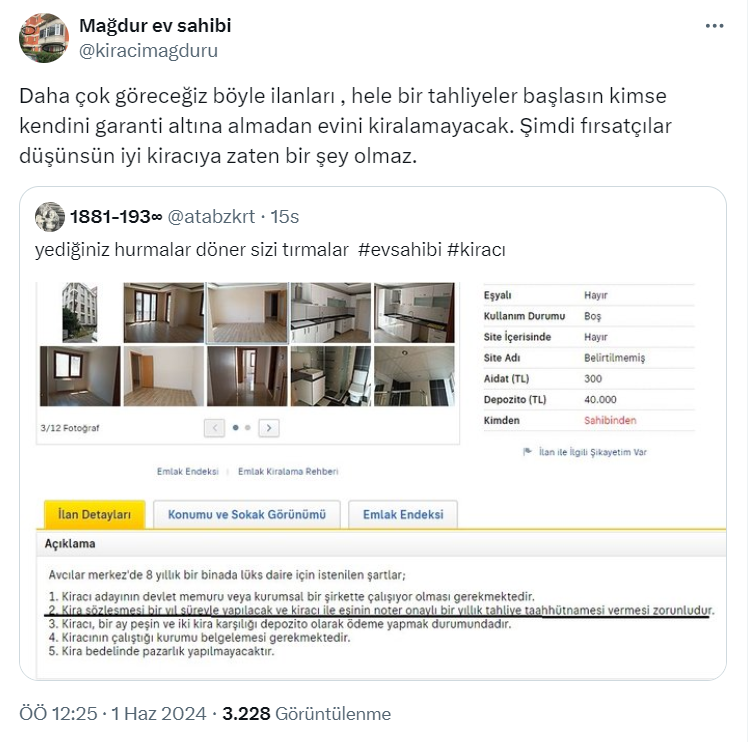Follow the Emlak Kiralama Rehberi link
Viewport: 755px width, 742px height.
click(288, 471)
